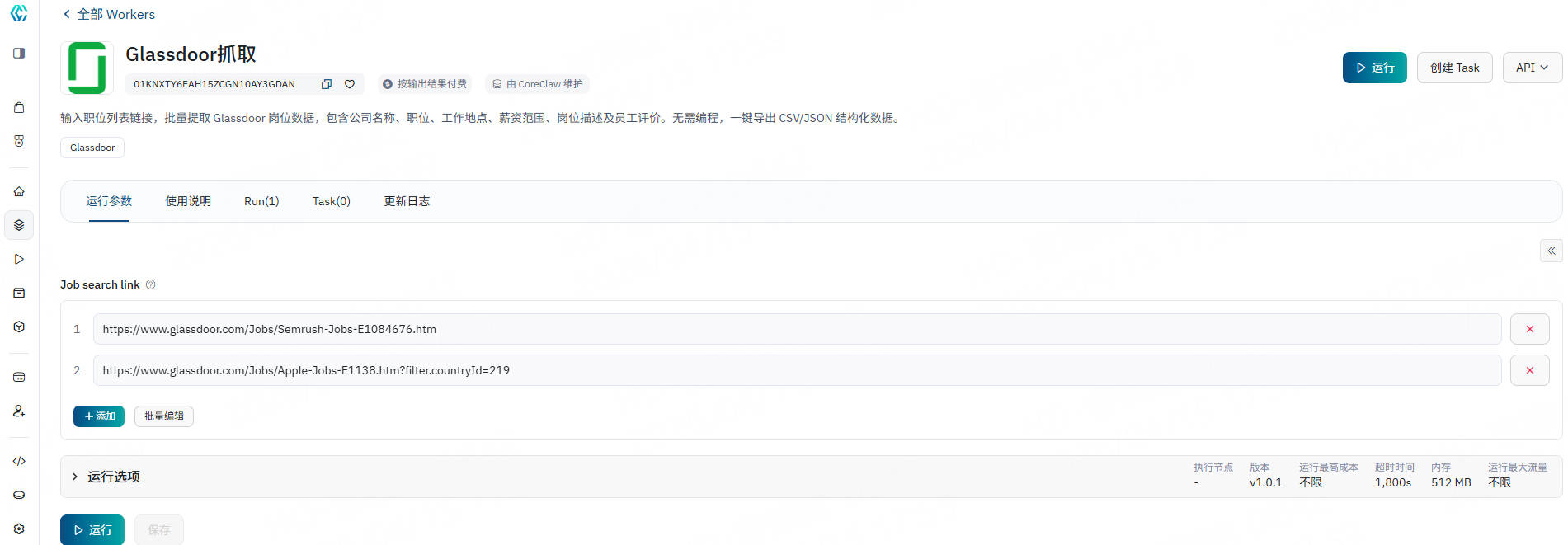The image size is (1568, 545).
Task: Click the add-user icon in the sidebar
Action: point(19,411)
